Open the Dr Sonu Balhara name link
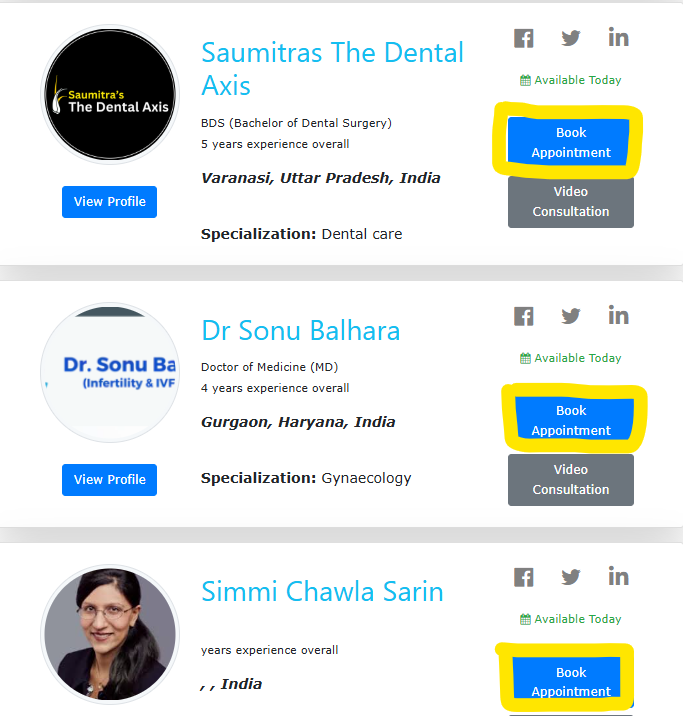683x716 pixels. [x=301, y=330]
